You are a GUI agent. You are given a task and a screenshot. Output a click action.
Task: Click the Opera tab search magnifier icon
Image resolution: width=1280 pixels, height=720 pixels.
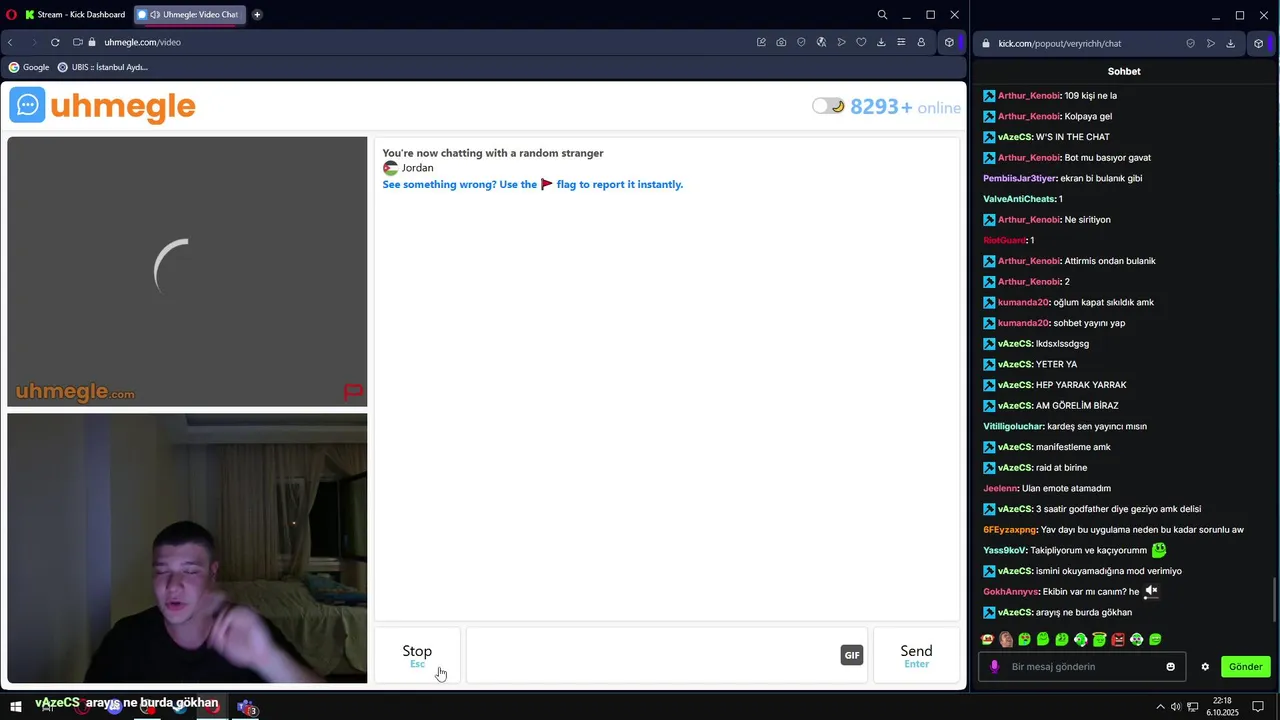[882, 15]
